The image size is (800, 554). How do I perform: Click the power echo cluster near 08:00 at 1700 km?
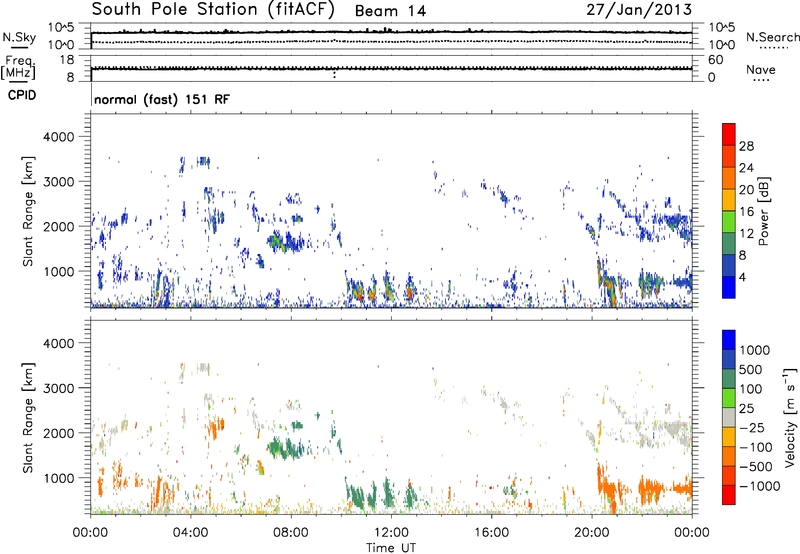point(286,242)
